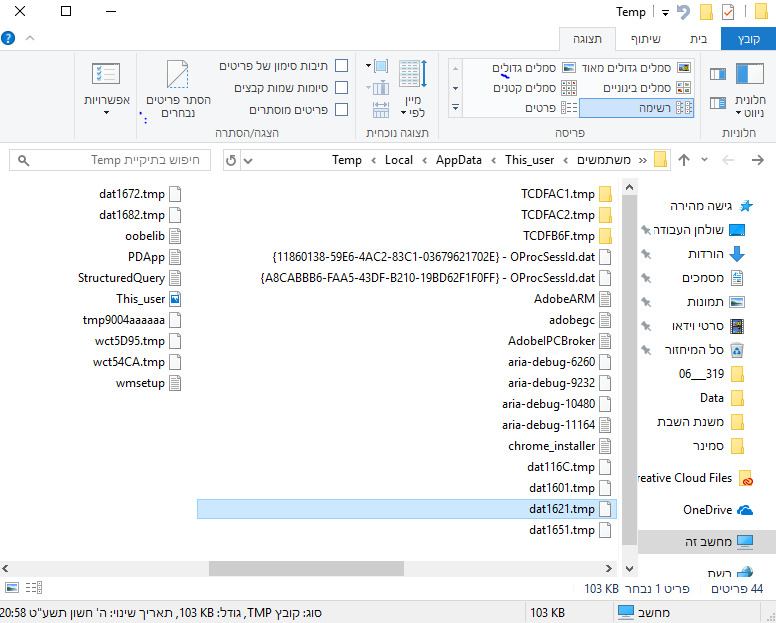
Task: Click AppData in the address path
Action: tap(458, 160)
